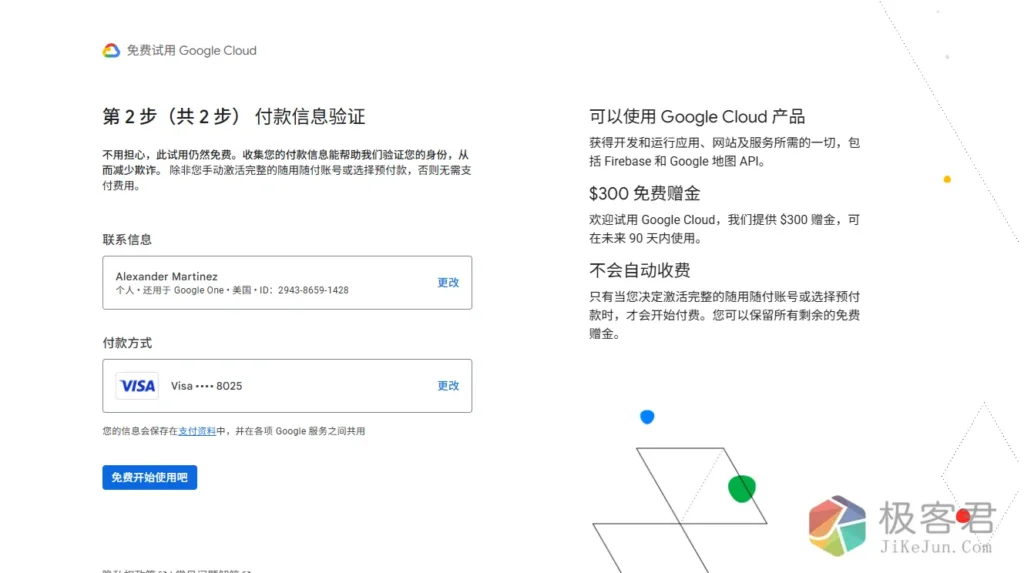Click the $300 免费赠金 heading

pyautogui.click(x=644, y=193)
